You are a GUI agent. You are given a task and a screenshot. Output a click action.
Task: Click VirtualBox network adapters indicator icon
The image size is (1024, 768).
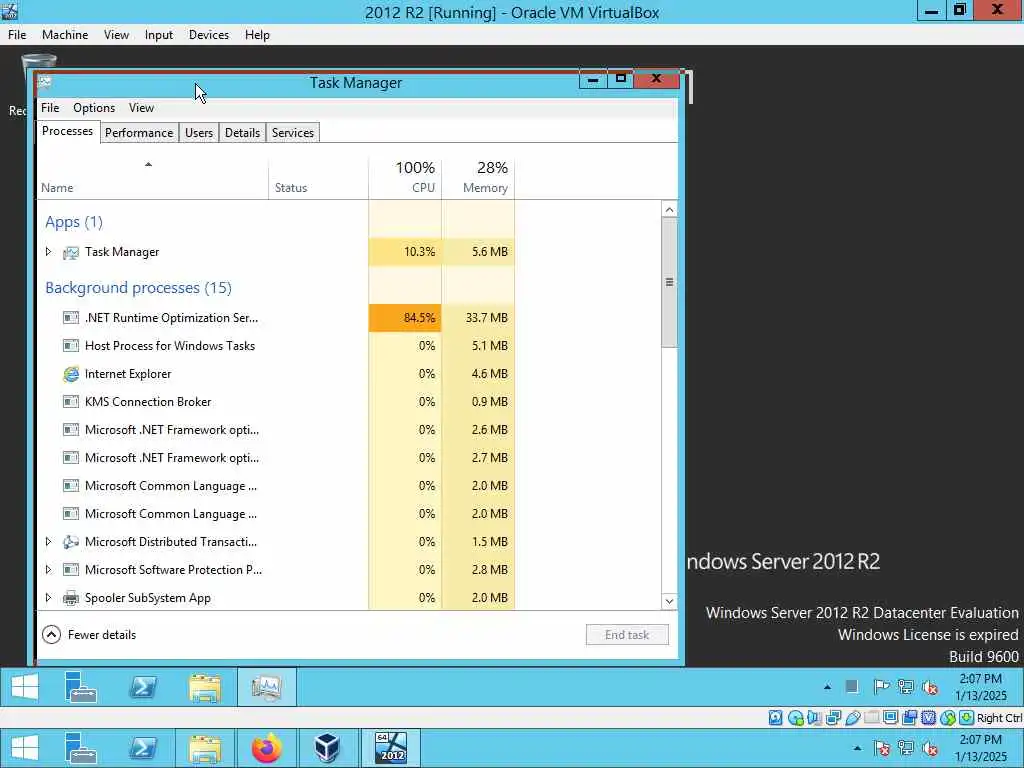point(833,718)
